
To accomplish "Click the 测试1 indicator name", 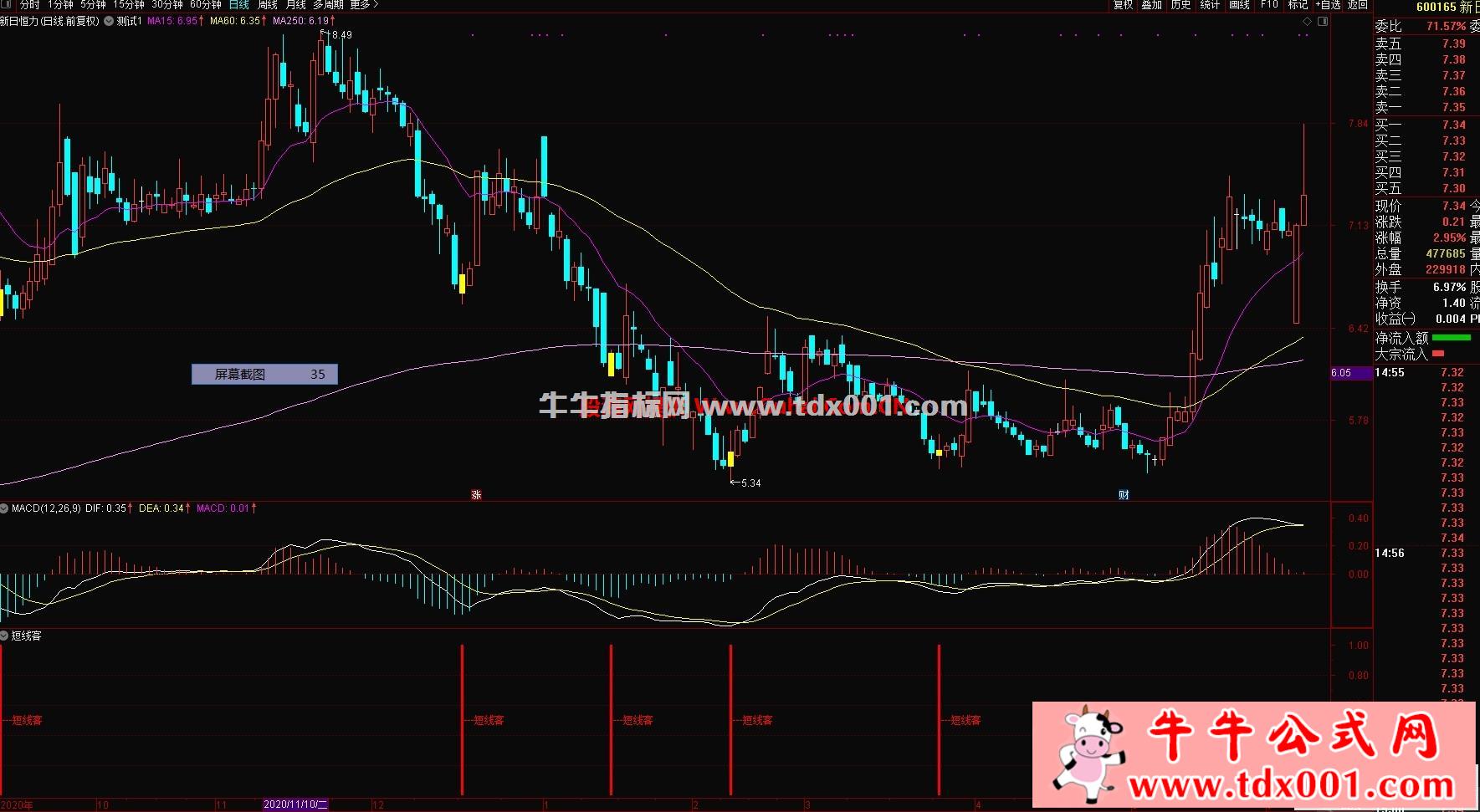I will [x=129, y=21].
